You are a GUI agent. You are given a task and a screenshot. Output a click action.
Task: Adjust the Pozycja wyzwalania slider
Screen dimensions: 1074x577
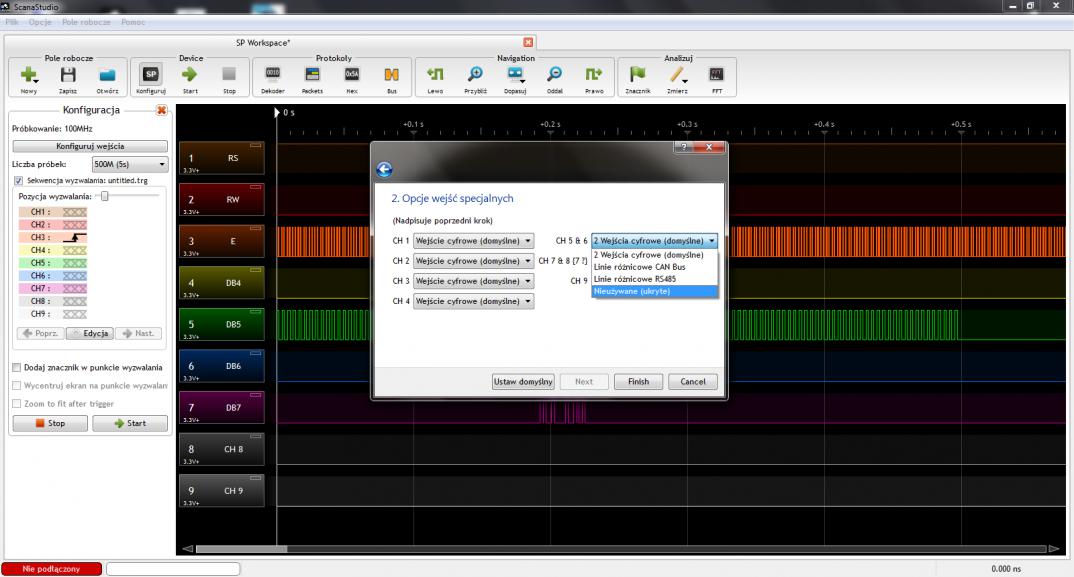pyautogui.click(x=104, y=197)
